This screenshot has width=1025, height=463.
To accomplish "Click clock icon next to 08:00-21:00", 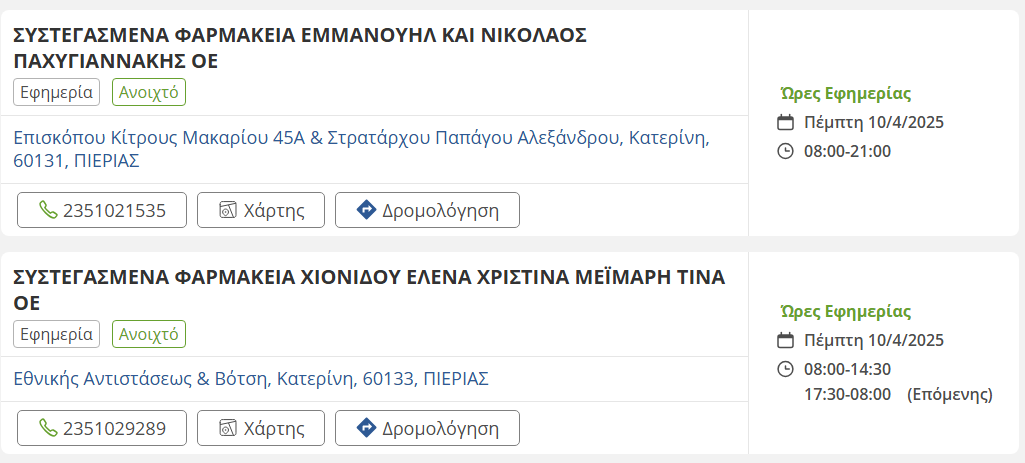I will [x=786, y=152].
